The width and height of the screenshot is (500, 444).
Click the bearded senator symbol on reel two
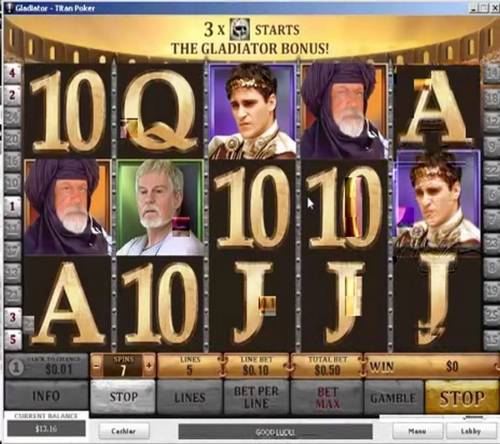pyautogui.click(x=160, y=207)
